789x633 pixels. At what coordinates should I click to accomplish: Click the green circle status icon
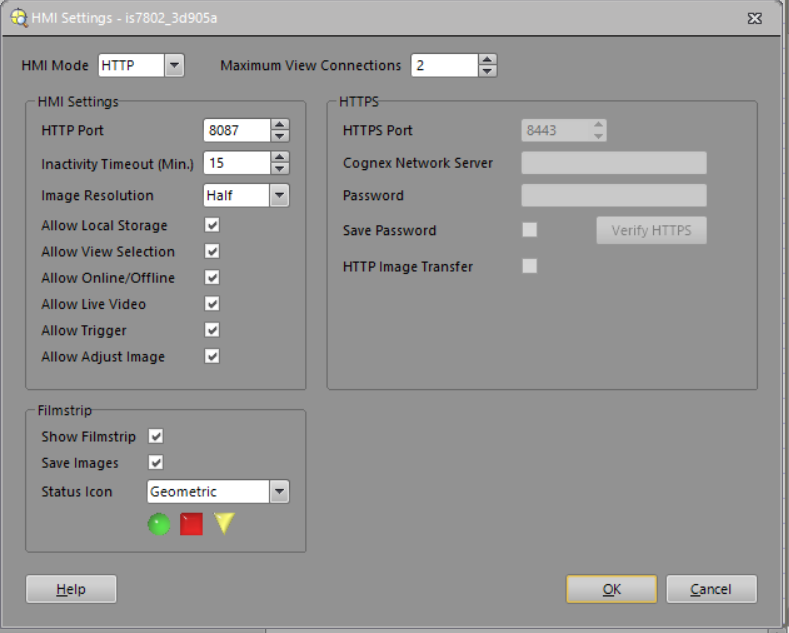tap(159, 525)
